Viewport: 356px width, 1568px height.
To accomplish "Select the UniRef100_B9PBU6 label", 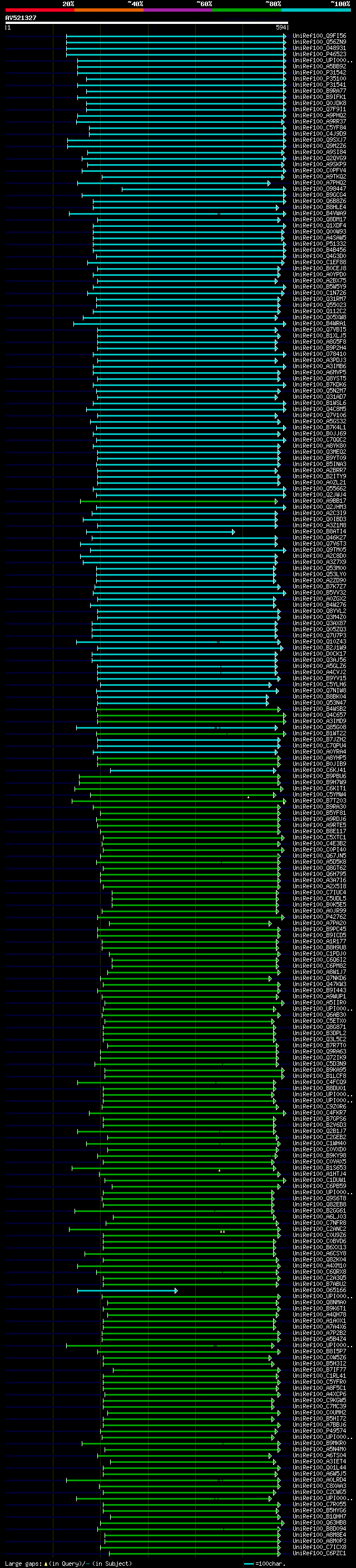I will [x=319, y=776].
